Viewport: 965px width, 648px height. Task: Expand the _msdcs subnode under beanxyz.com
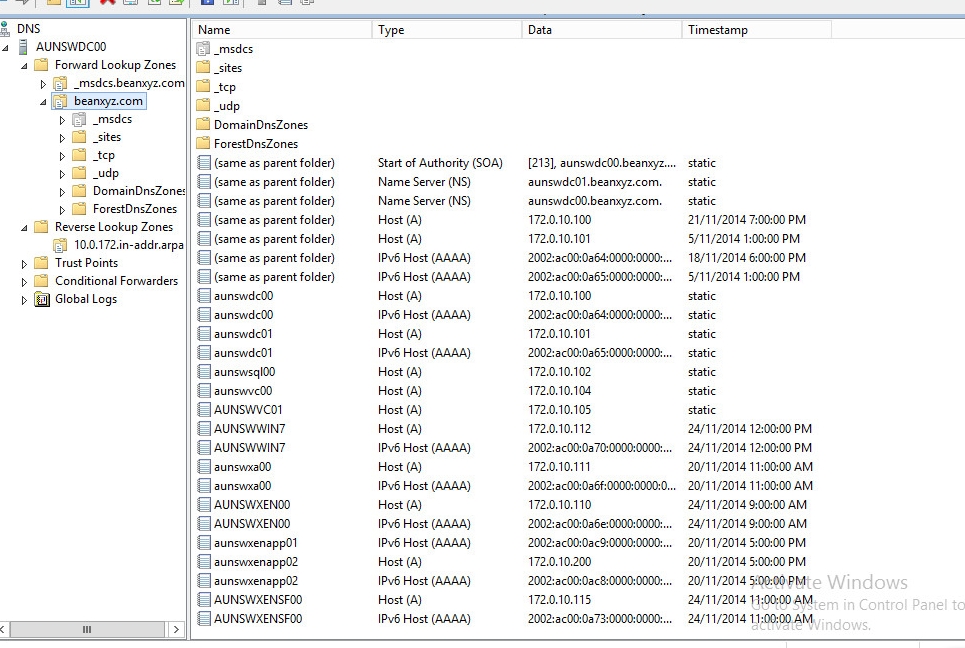62,120
